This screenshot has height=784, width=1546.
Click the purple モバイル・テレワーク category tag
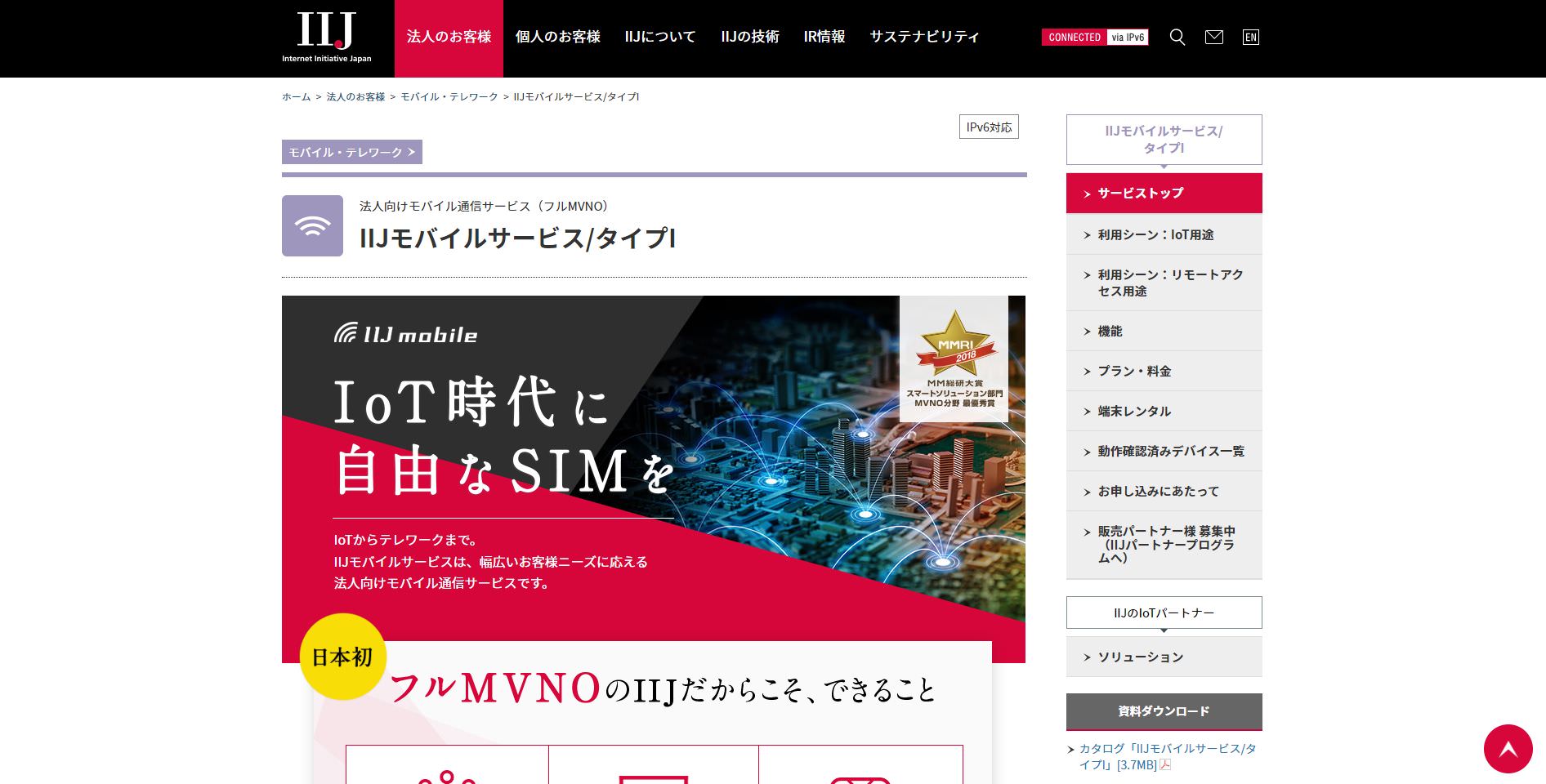point(352,152)
